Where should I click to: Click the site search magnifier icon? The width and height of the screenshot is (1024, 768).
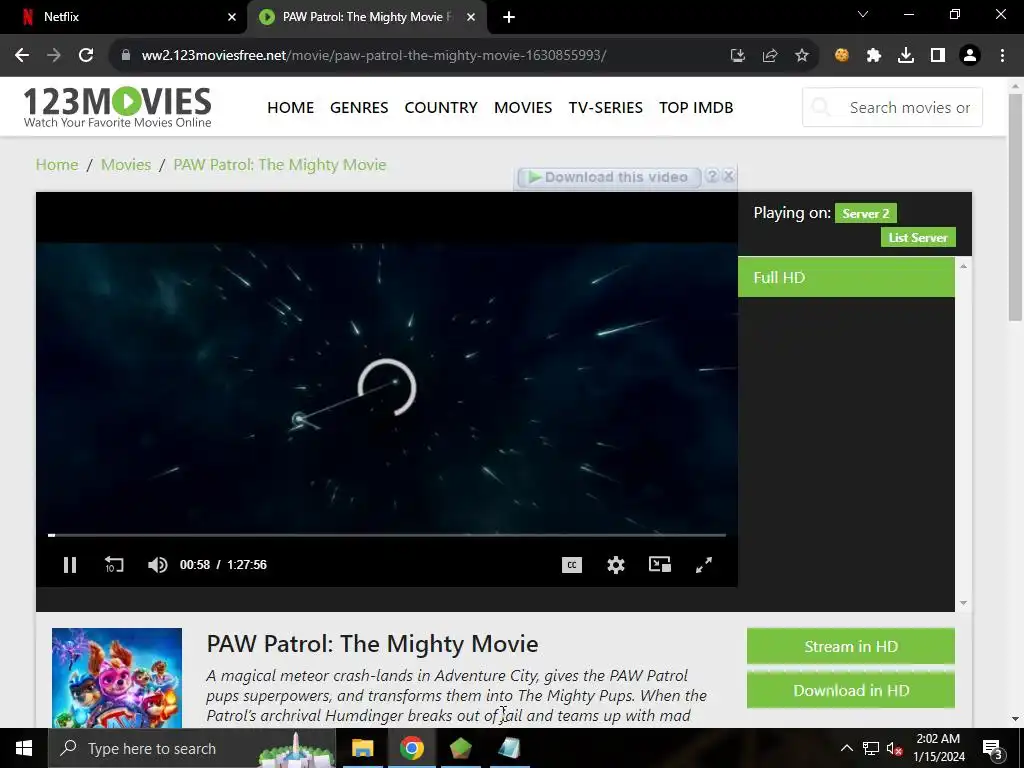pos(822,107)
